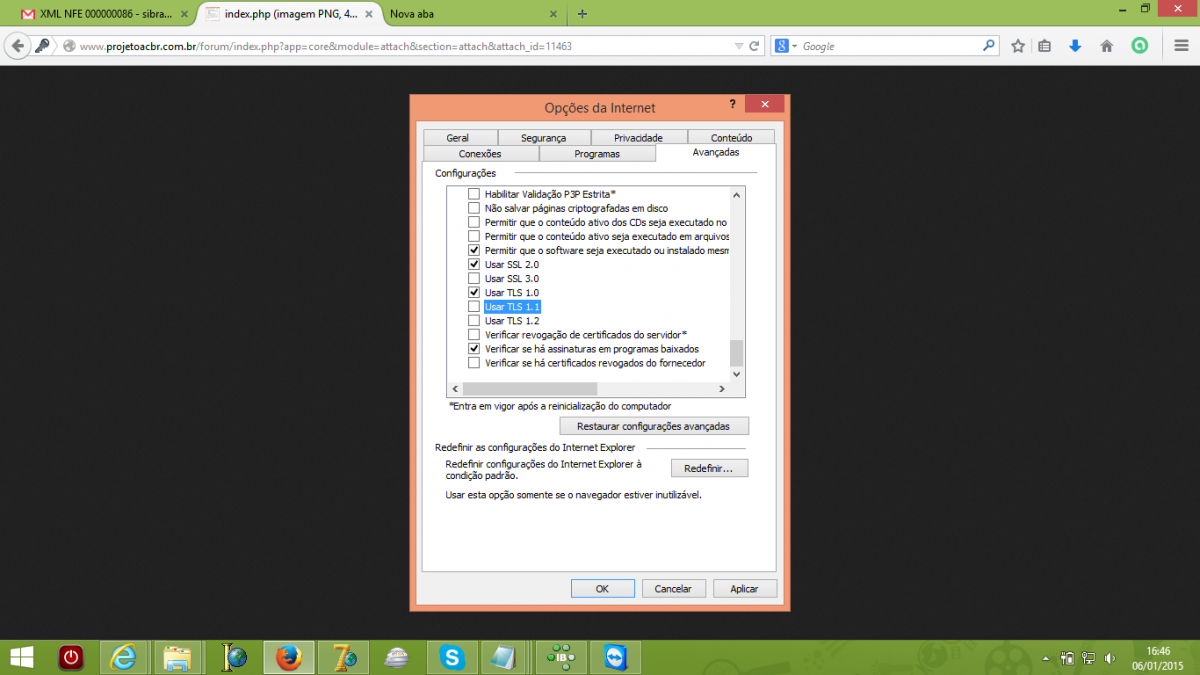Select the Avançadas tab

716,153
